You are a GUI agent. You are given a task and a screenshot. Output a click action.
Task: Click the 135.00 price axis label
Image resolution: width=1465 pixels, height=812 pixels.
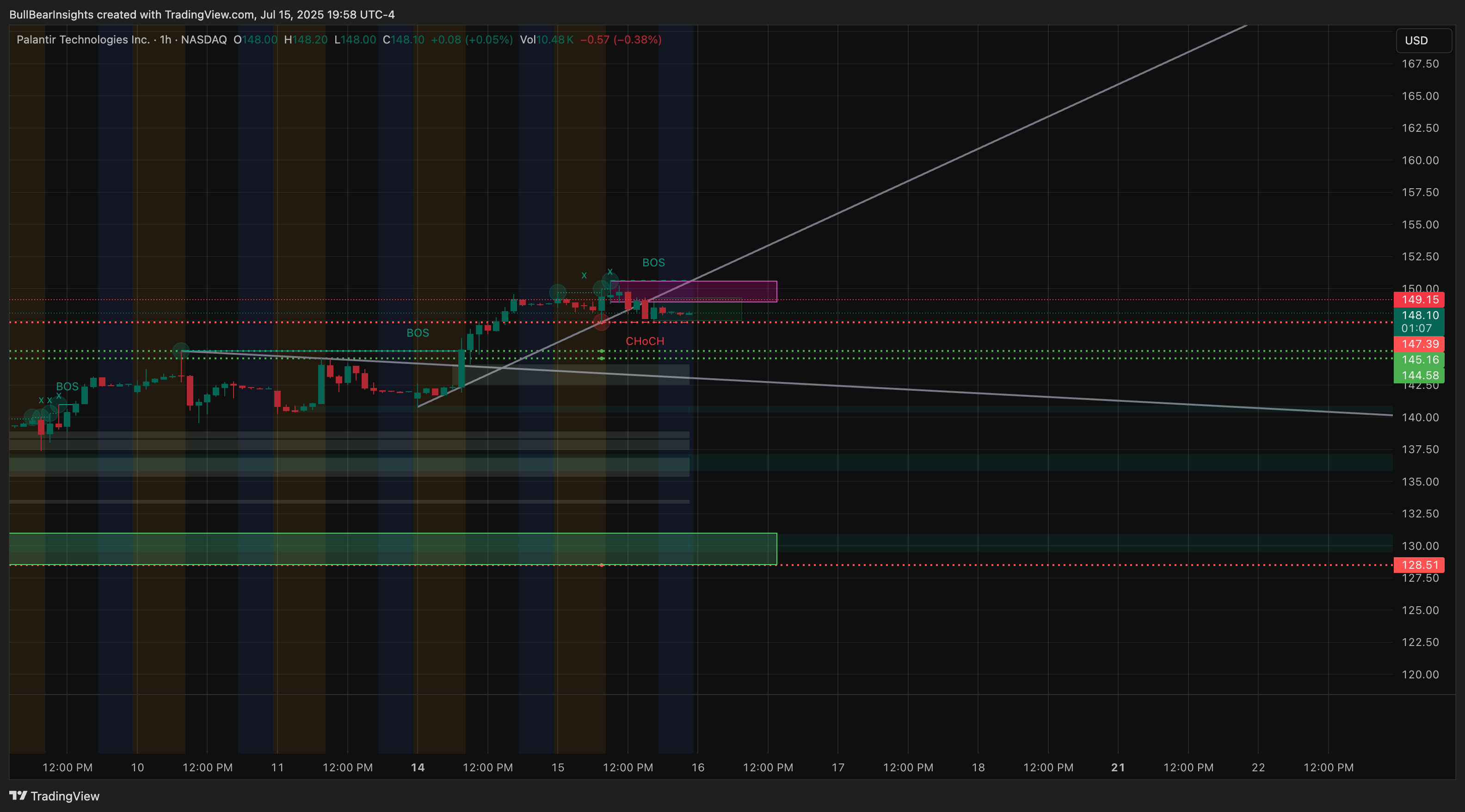pos(1420,482)
